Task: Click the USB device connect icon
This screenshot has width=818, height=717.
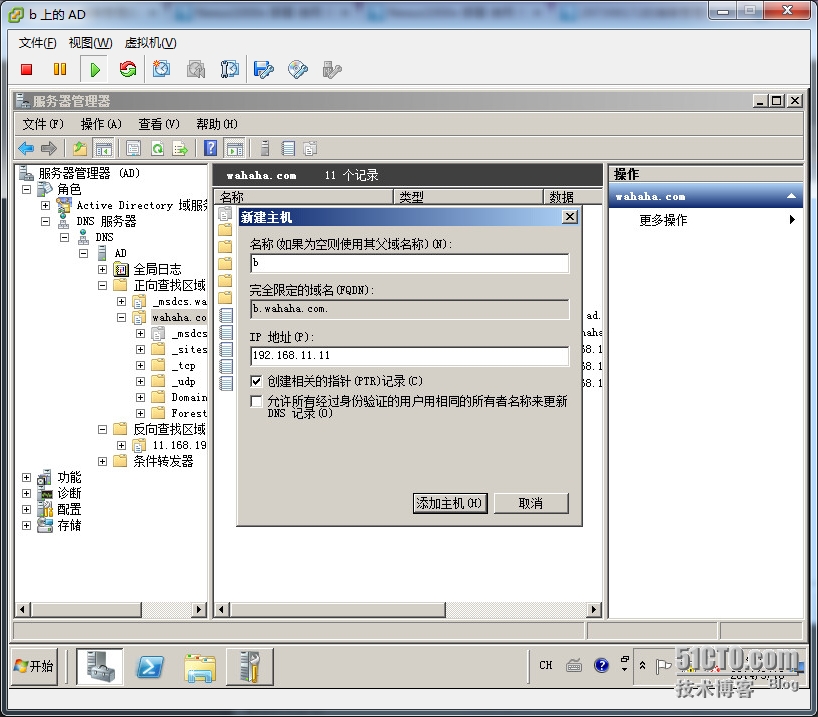Action: pyautogui.click(x=331, y=69)
